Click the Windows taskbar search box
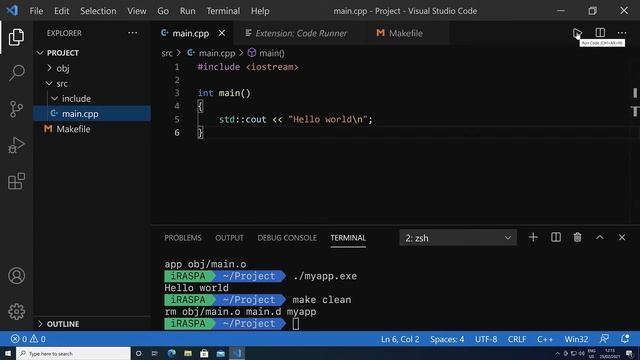640x360 pixels. [x=73, y=353]
